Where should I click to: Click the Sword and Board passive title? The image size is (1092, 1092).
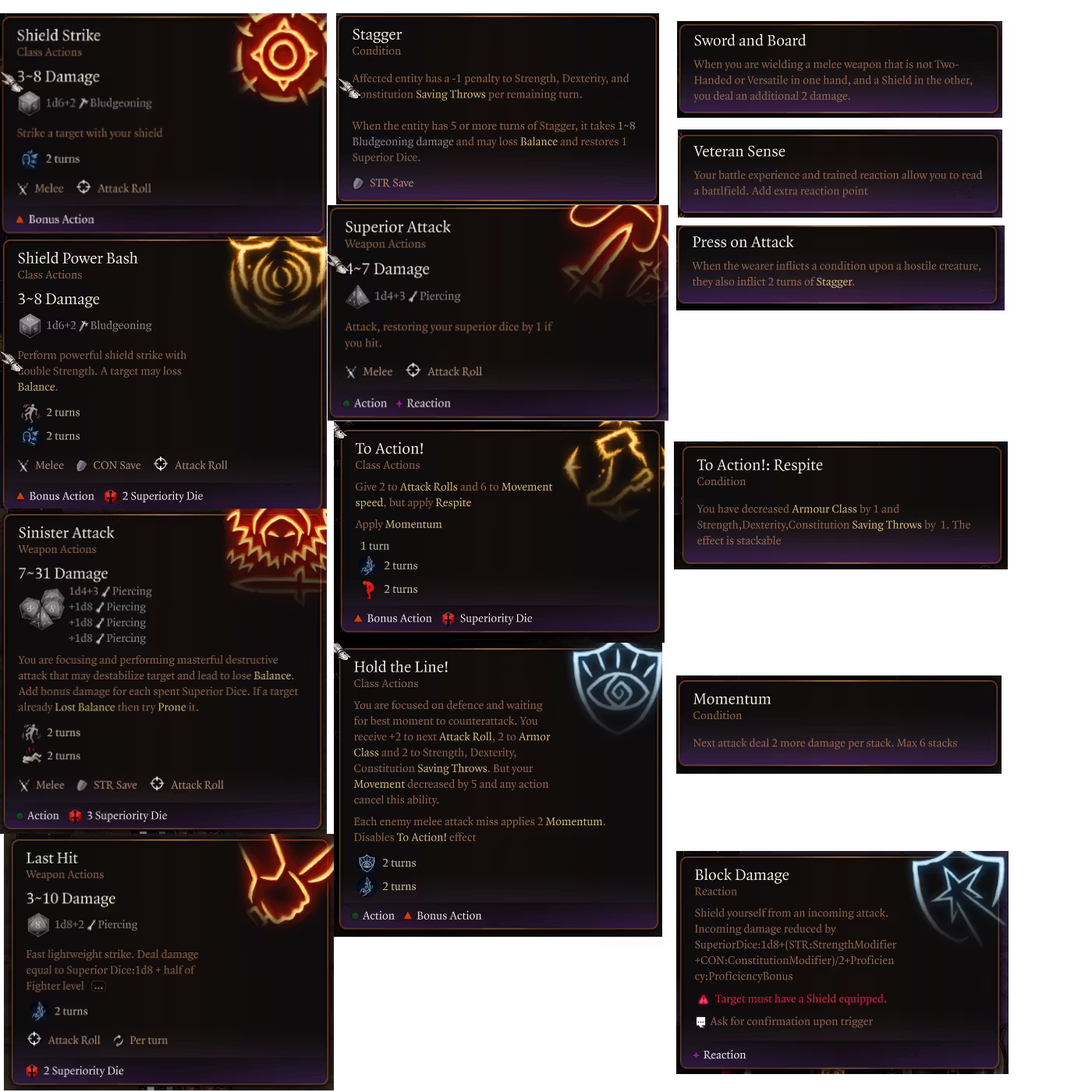750,41
